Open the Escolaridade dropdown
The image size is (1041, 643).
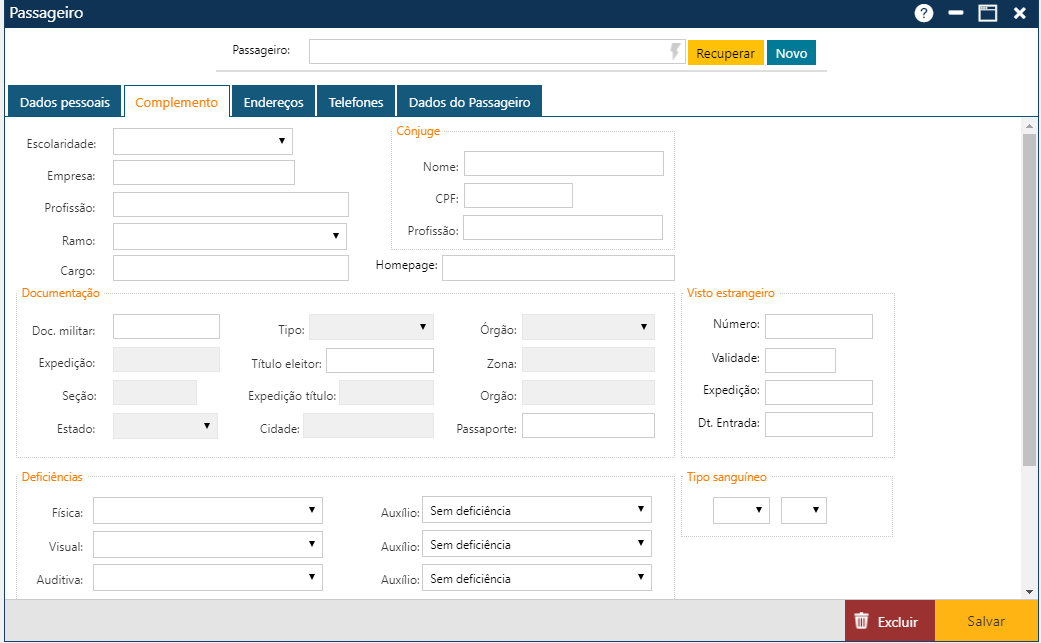(x=203, y=142)
